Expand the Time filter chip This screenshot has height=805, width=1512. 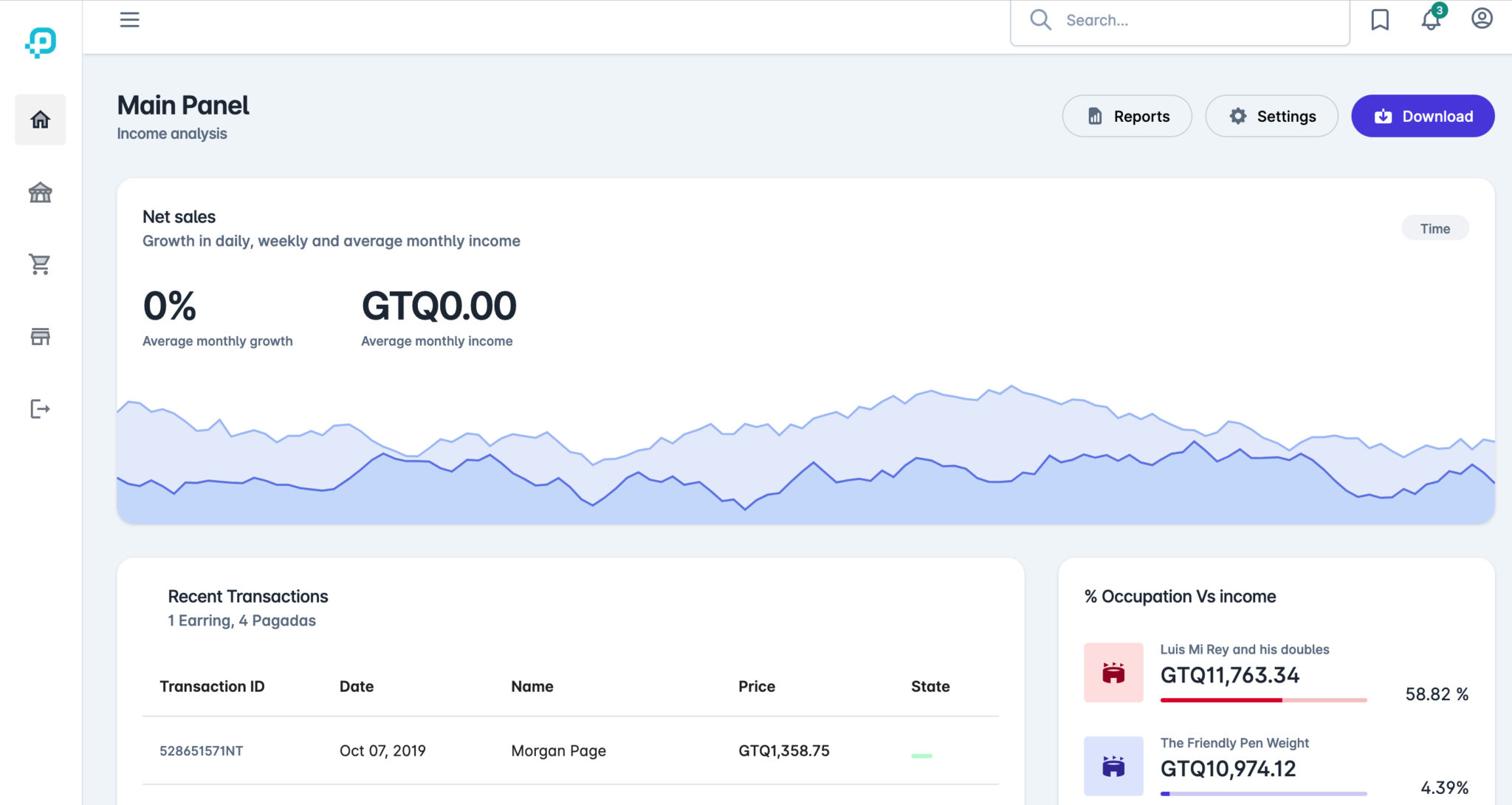[1434, 229]
